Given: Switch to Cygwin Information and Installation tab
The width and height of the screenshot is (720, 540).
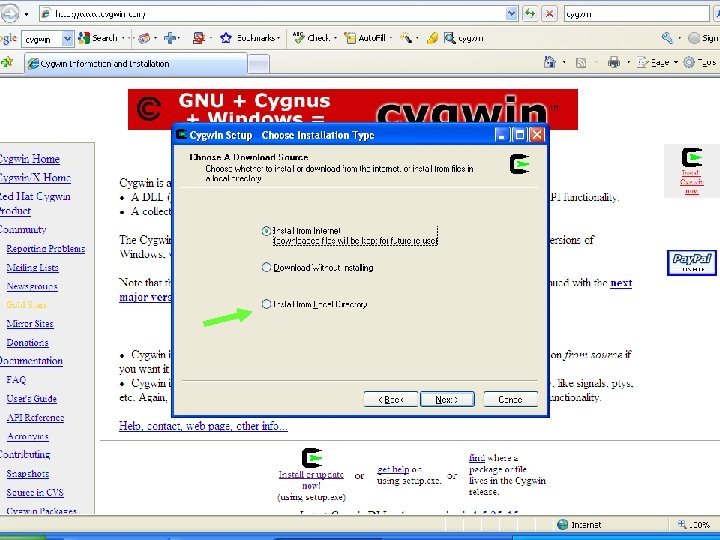Looking at the screenshot, I should (136, 63).
